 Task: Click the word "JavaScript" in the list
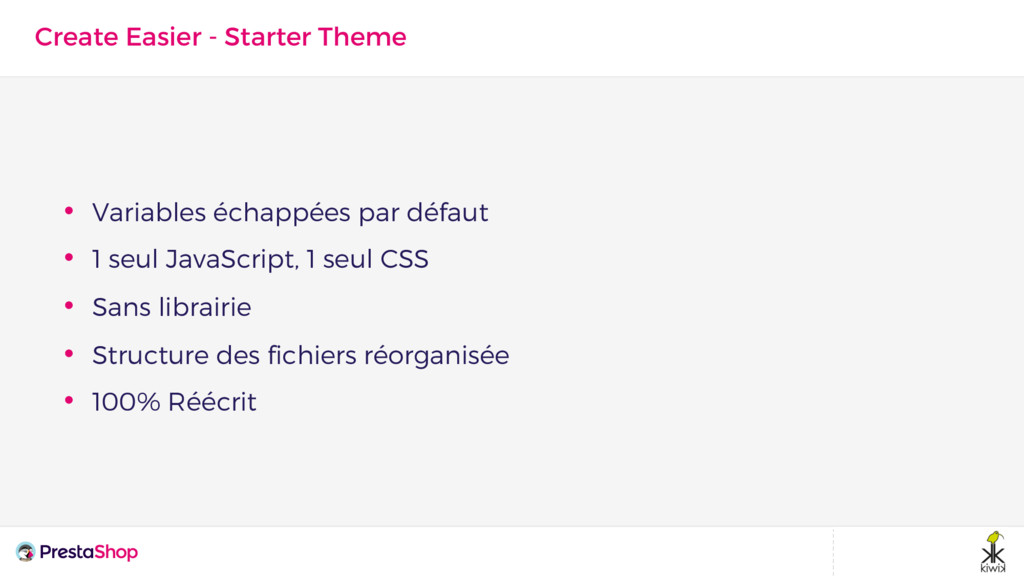231,260
